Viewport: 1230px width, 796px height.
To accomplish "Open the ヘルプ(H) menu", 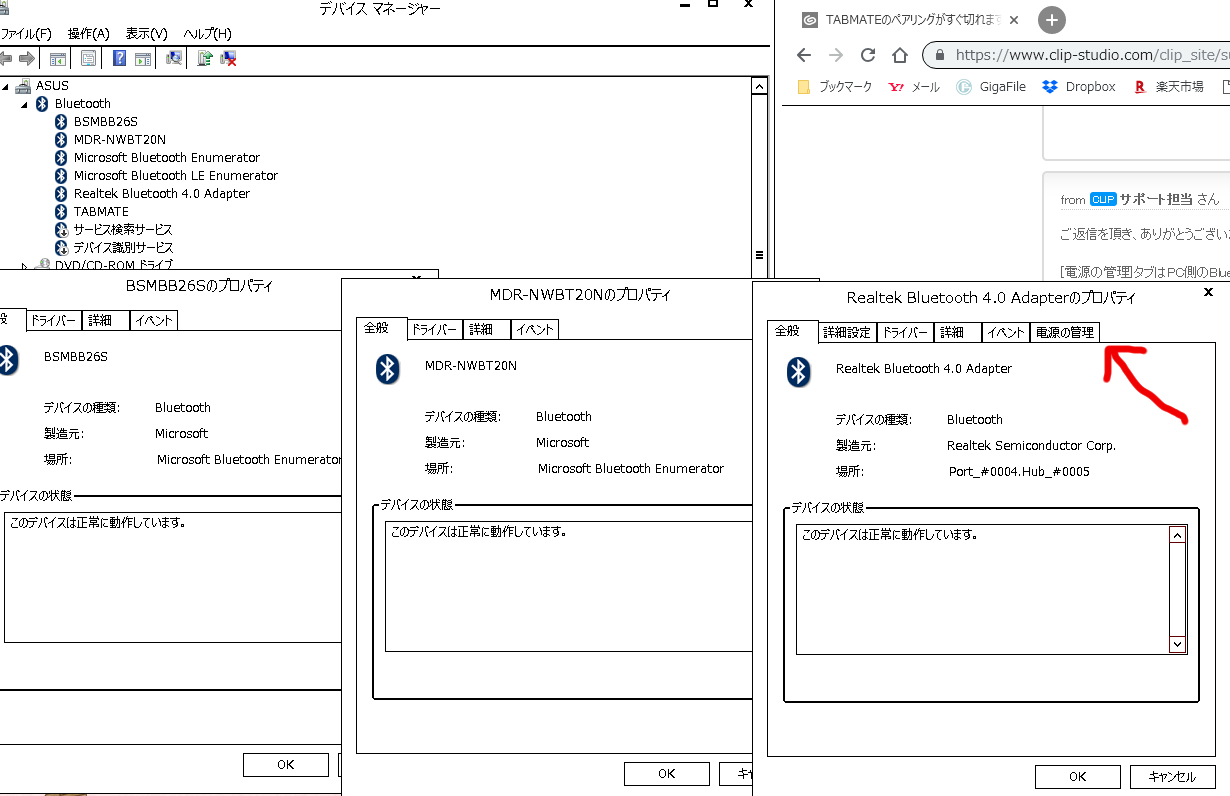I will (207, 34).
